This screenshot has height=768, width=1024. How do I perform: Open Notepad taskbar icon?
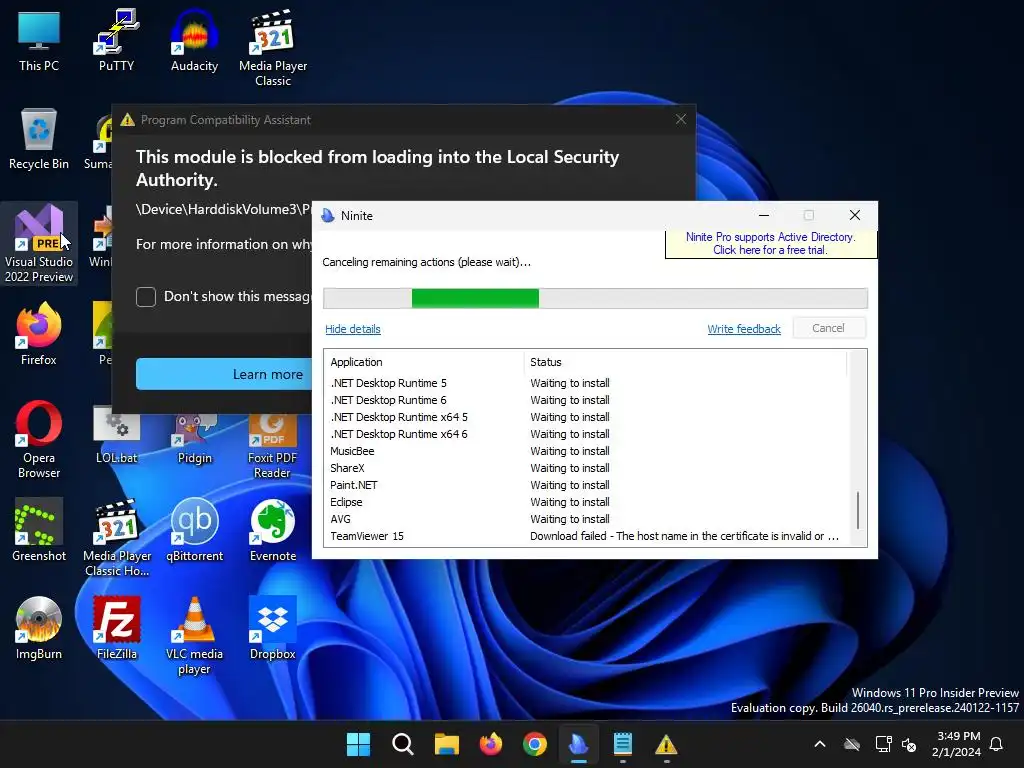[622, 744]
